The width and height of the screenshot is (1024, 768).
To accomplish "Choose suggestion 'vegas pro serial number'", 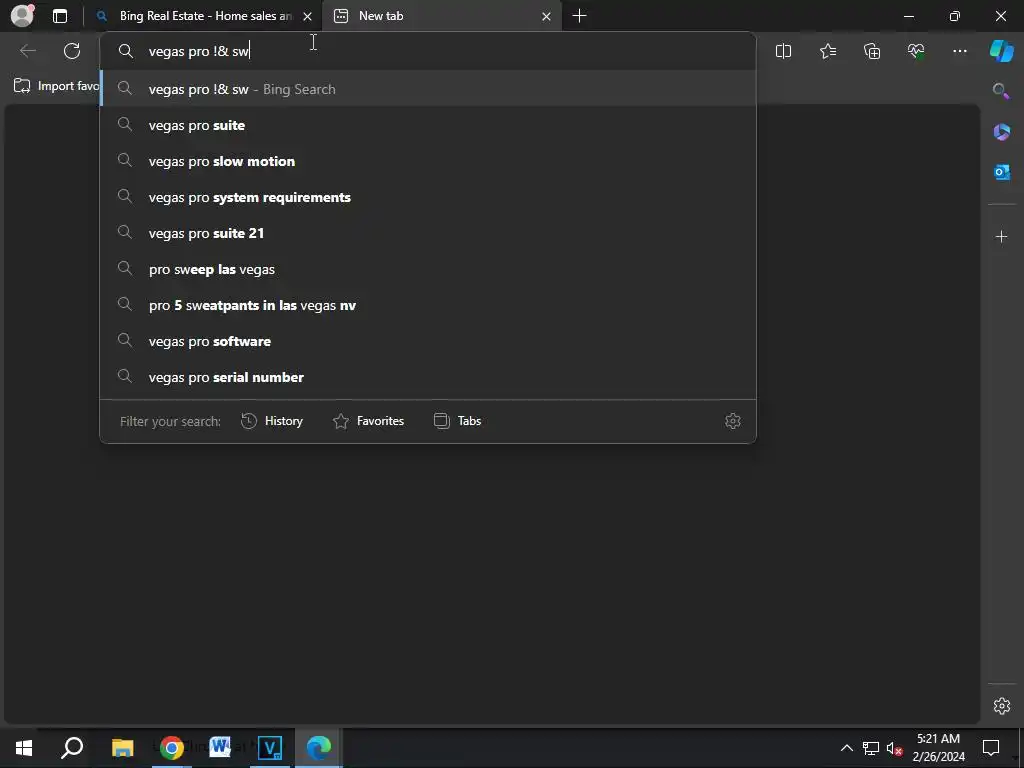I will click(x=428, y=376).
